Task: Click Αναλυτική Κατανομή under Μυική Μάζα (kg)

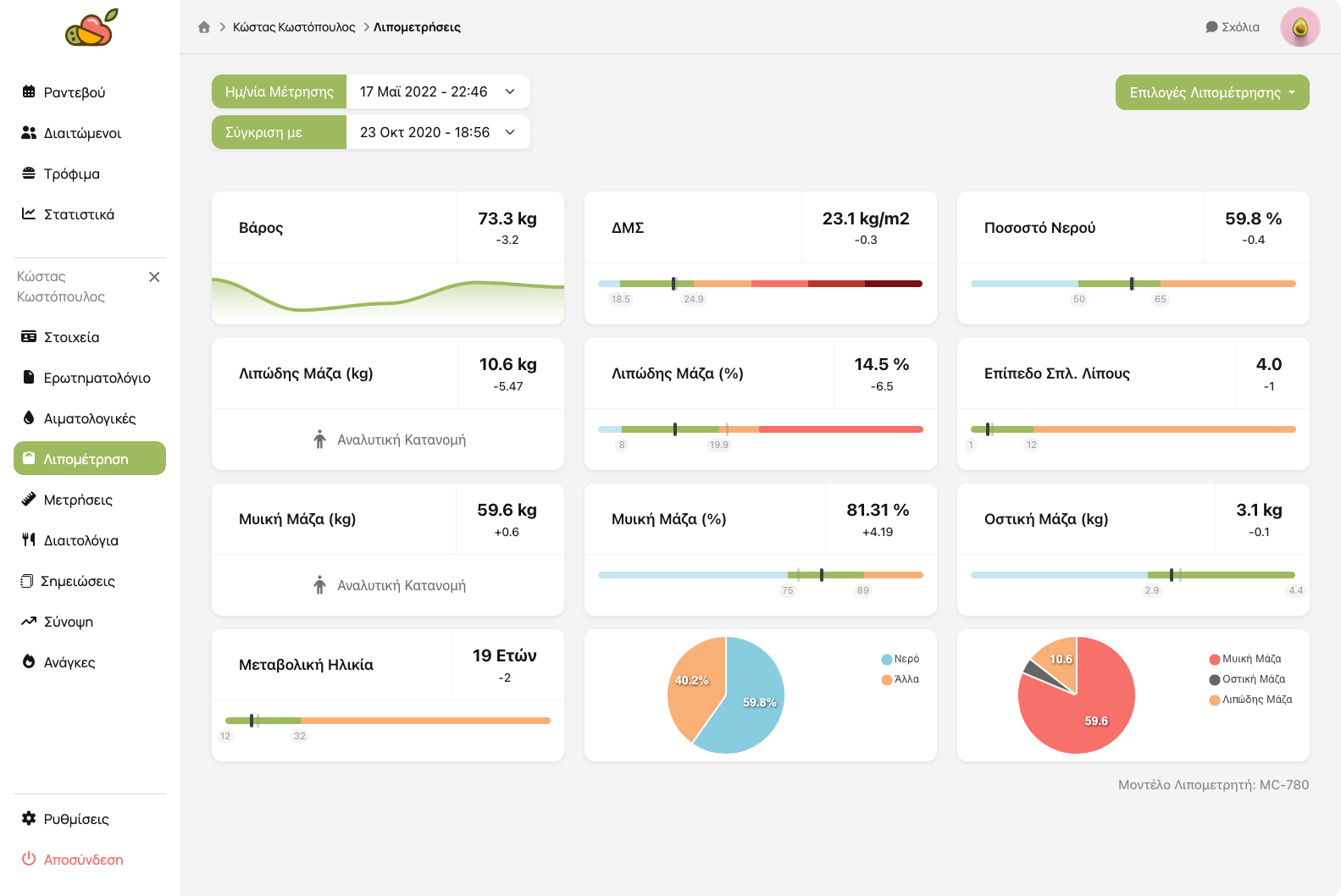Action: point(390,585)
